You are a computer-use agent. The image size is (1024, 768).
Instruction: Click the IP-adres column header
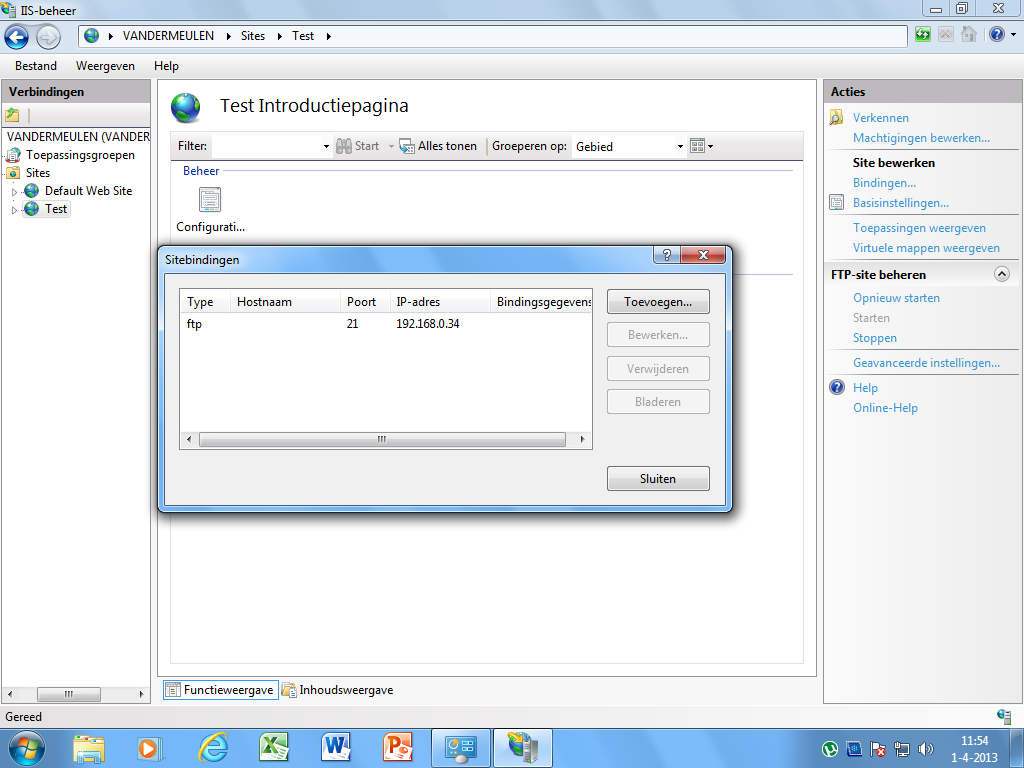[440, 302]
